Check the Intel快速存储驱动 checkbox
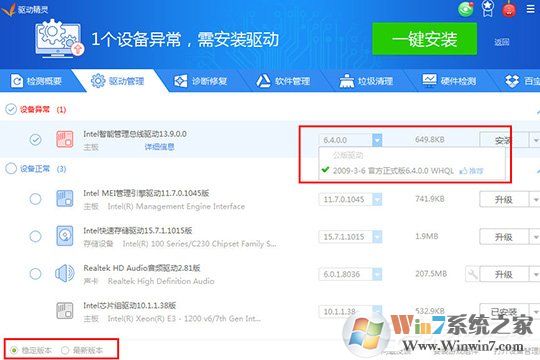540x360 pixels. (x=35, y=237)
